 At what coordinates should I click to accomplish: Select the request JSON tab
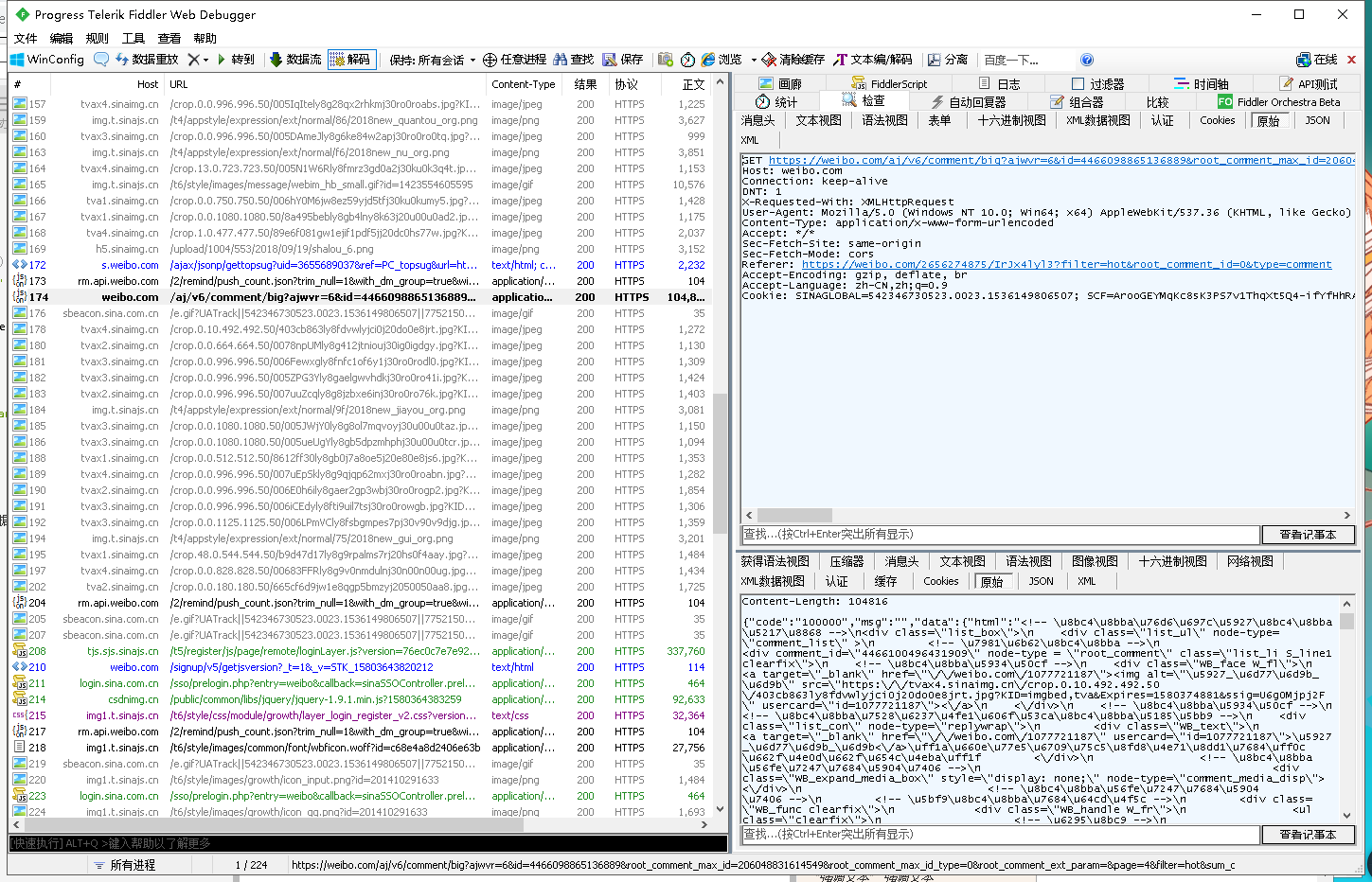(x=1318, y=120)
